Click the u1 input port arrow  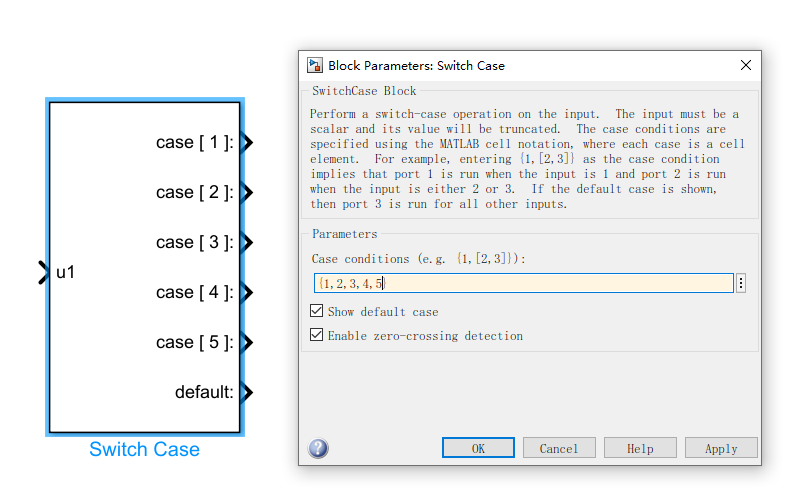(43, 272)
